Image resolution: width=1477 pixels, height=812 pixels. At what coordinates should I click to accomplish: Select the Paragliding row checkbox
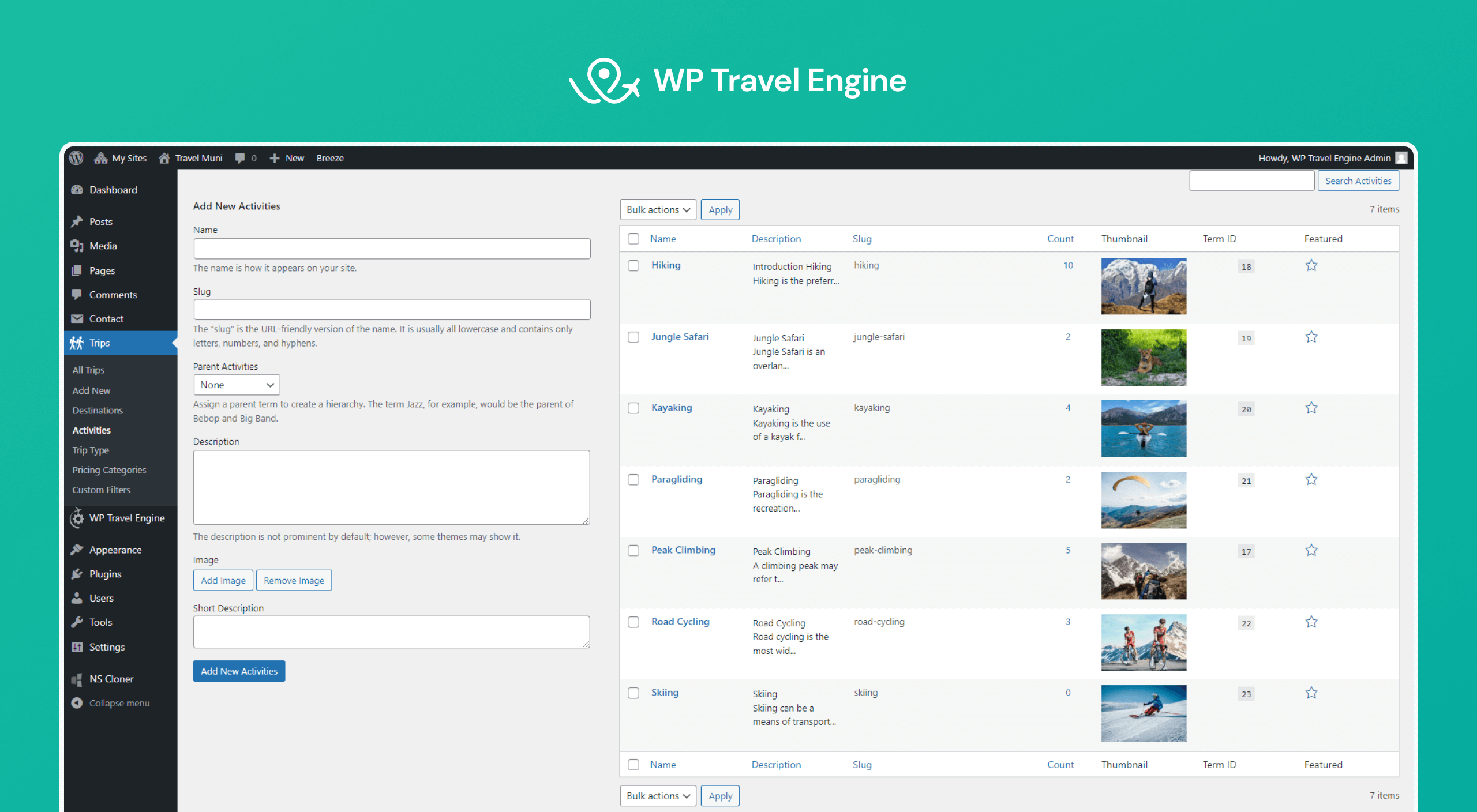[x=633, y=480]
